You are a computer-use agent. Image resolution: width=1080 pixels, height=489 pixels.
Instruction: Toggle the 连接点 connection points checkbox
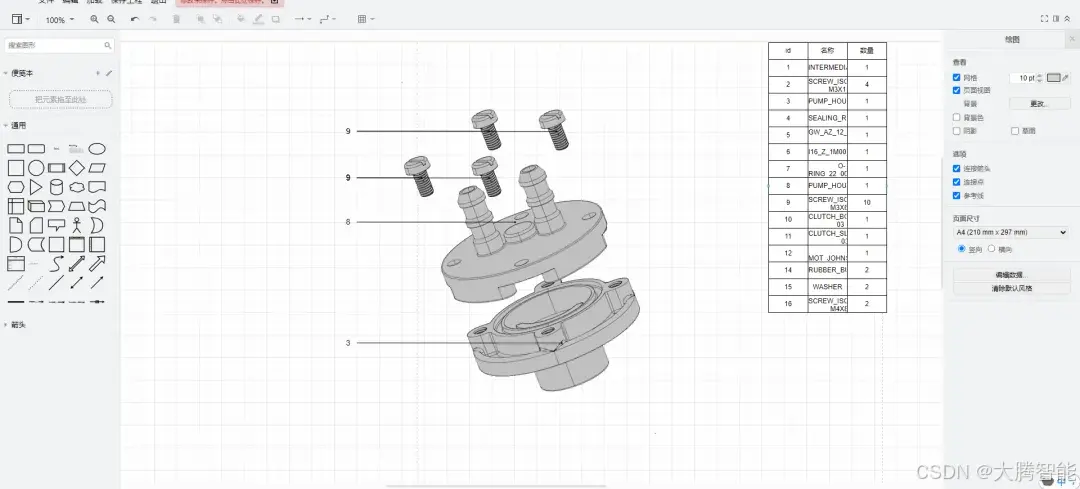[956, 182]
